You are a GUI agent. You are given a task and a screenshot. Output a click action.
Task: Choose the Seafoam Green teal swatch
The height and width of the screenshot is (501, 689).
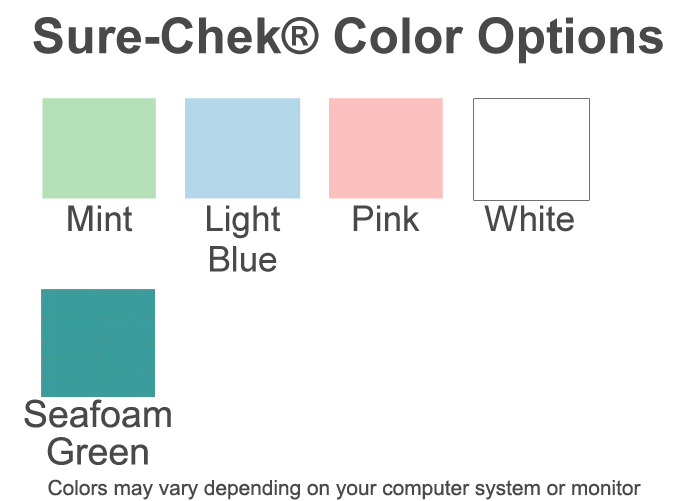pos(98,343)
